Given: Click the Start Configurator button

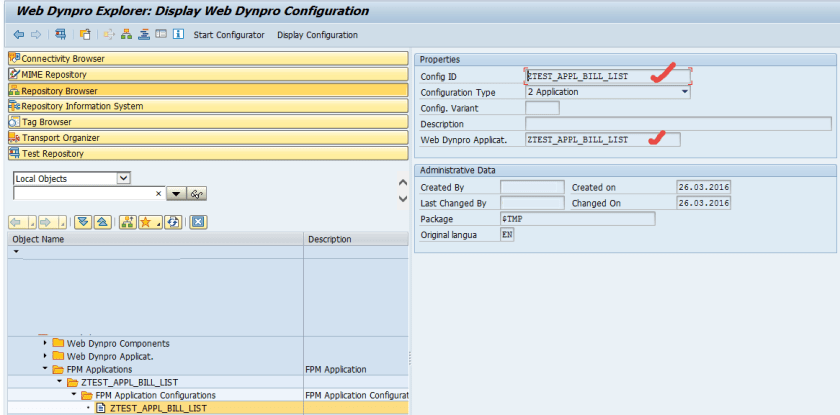Looking at the screenshot, I should 228,35.
